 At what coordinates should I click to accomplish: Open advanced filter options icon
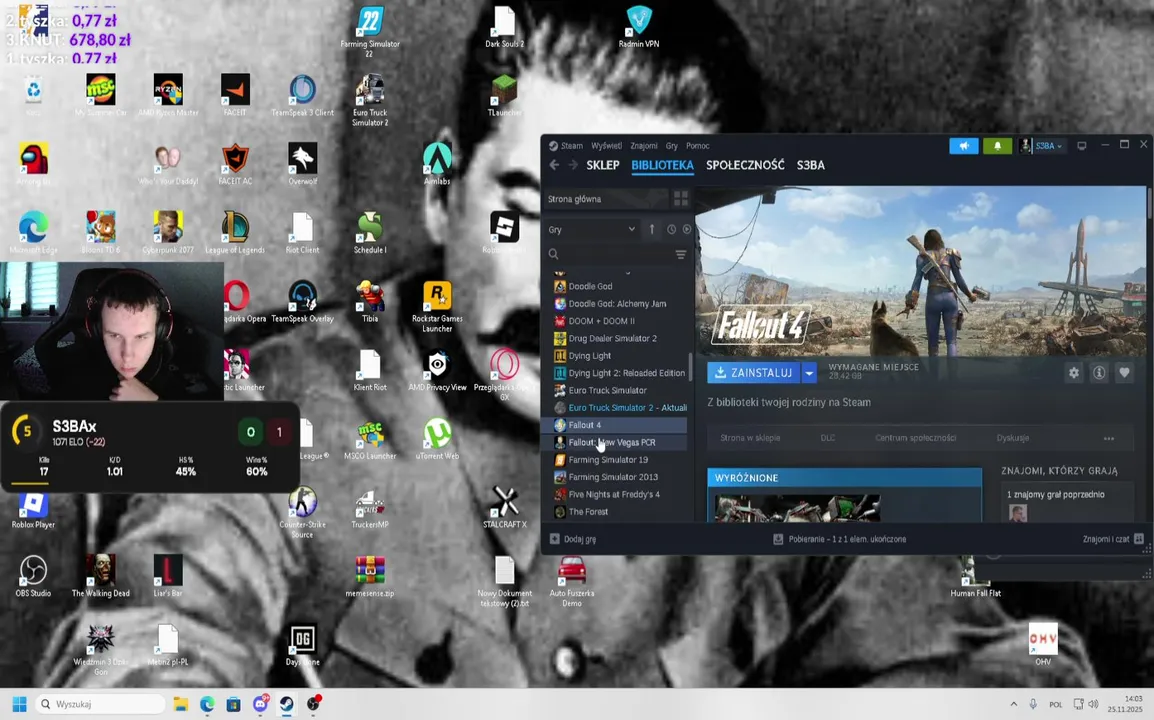coord(681,254)
